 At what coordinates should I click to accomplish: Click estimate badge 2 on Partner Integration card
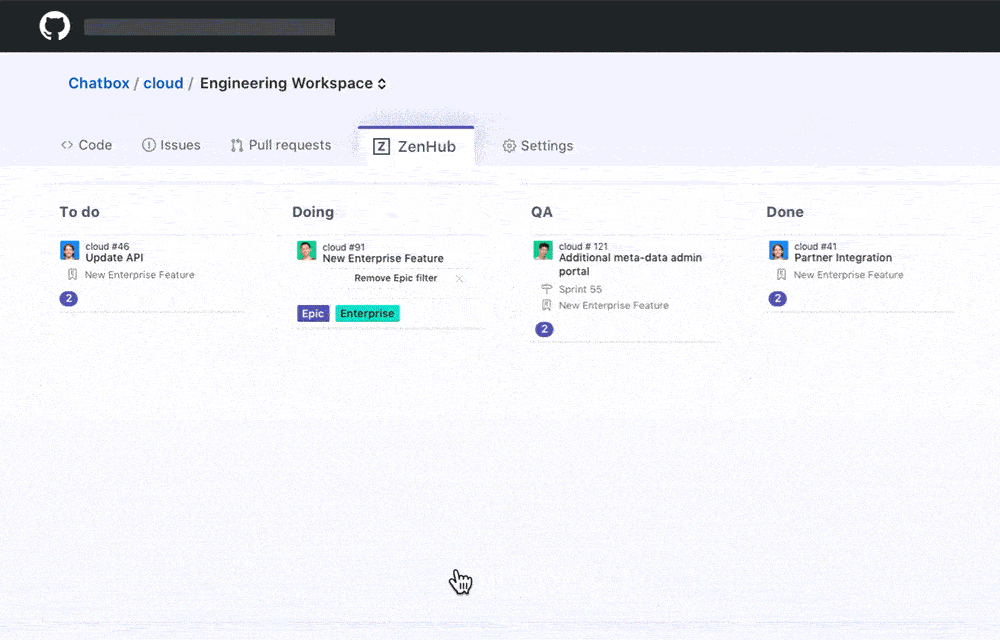pyautogui.click(x=777, y=298)
